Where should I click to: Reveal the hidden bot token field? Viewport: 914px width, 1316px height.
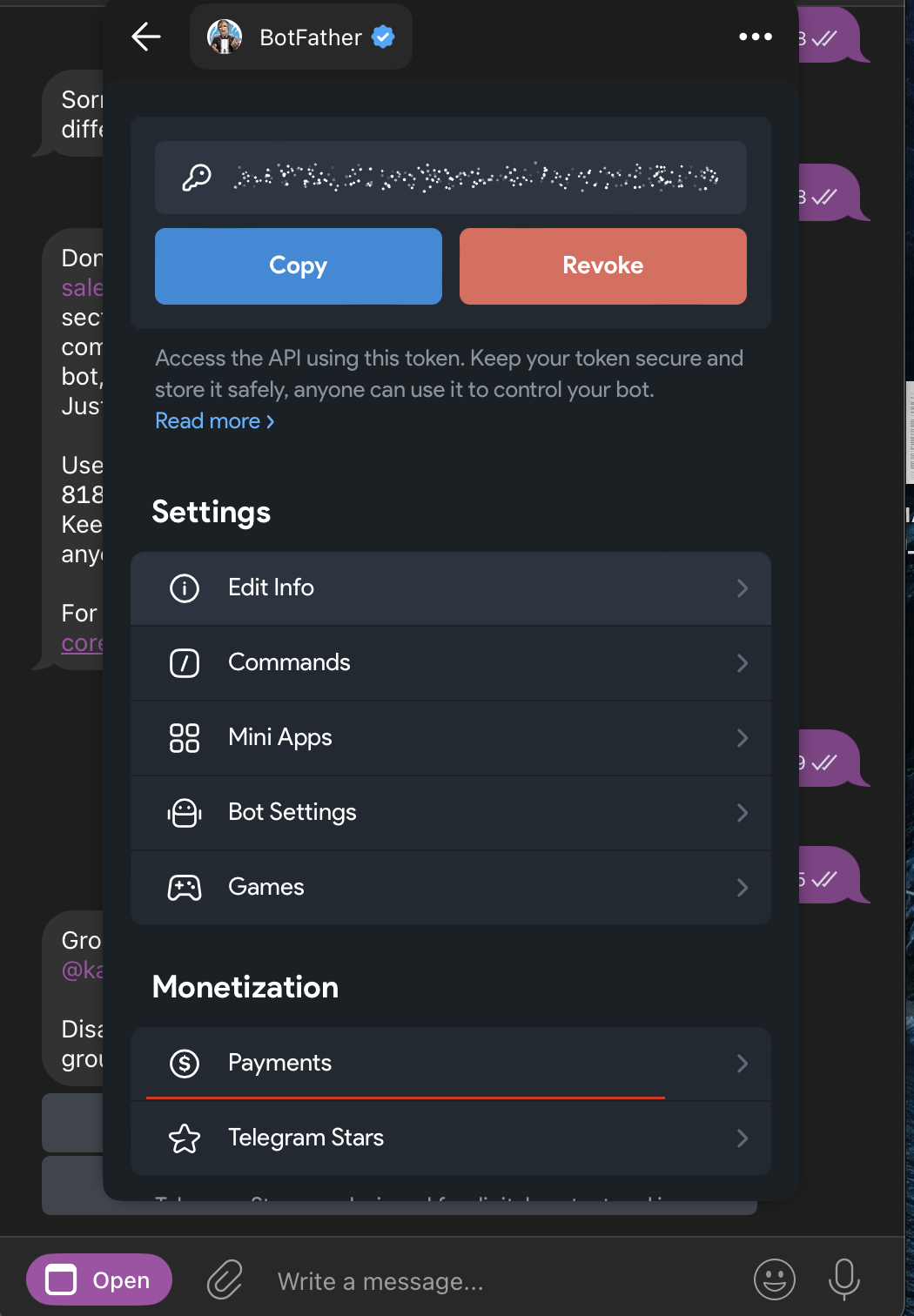point(475,178)
